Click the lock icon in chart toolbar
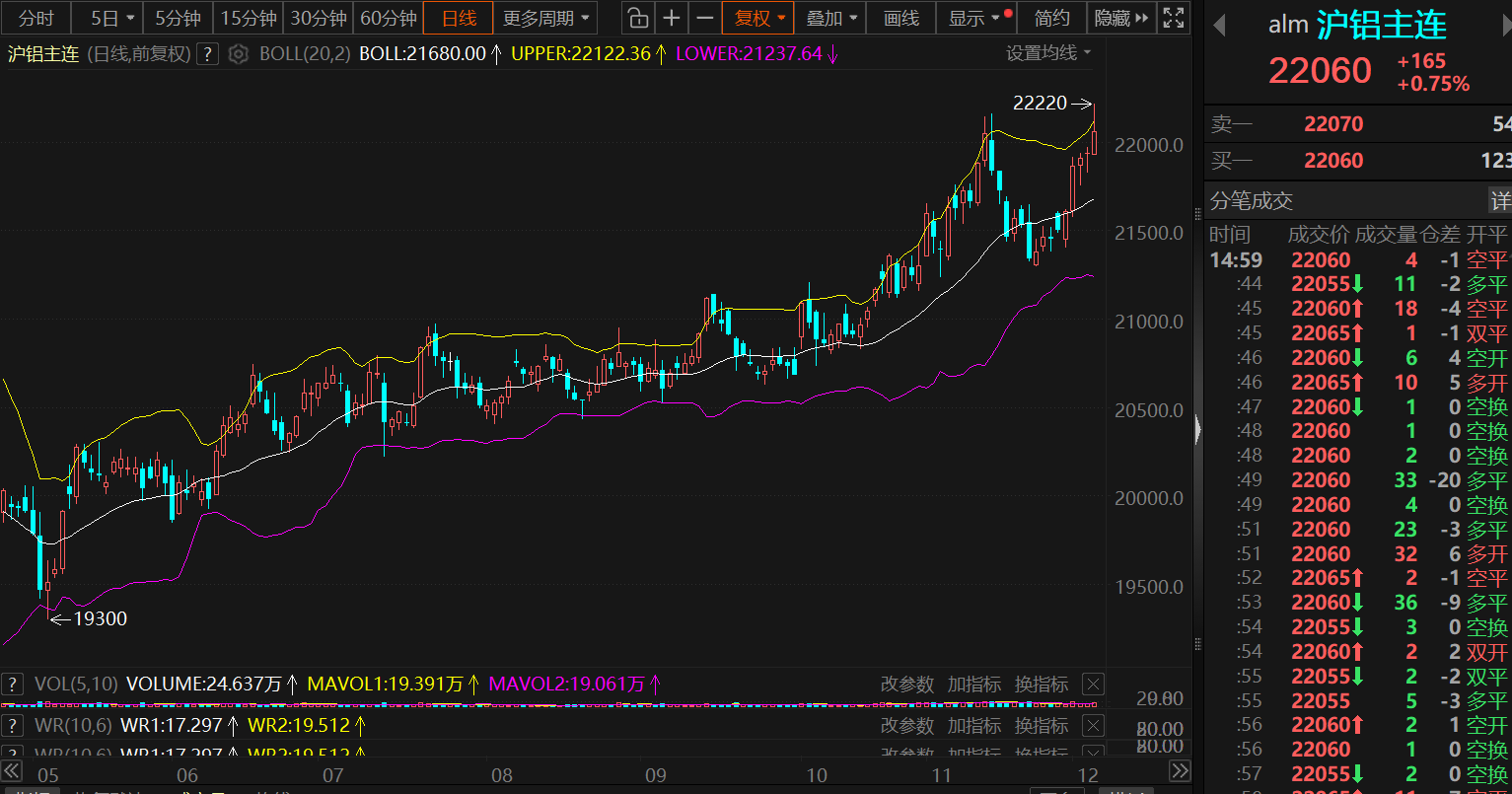 [x=638, y=18]
